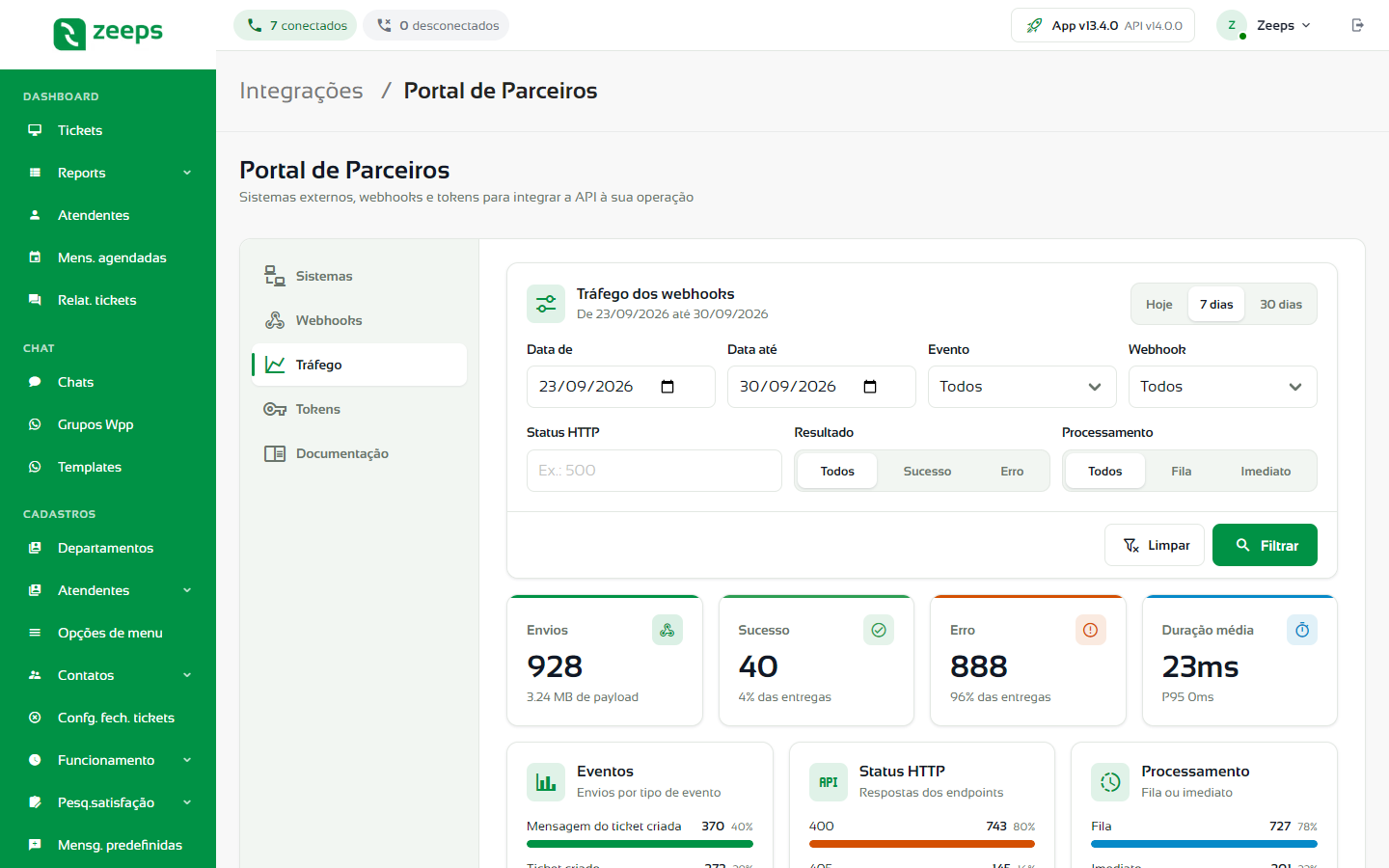Click the Fila blue progress bar

click(1204, 844)
